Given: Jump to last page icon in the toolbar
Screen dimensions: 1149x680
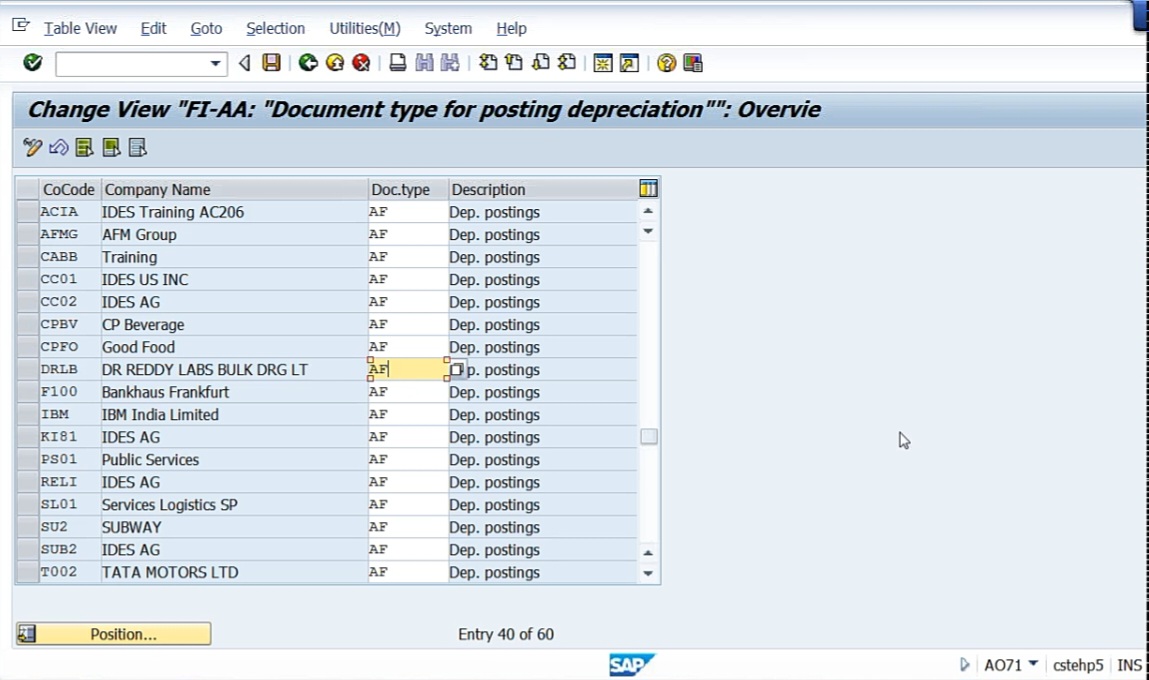Looking at the screenshot, I should point(566,63).
